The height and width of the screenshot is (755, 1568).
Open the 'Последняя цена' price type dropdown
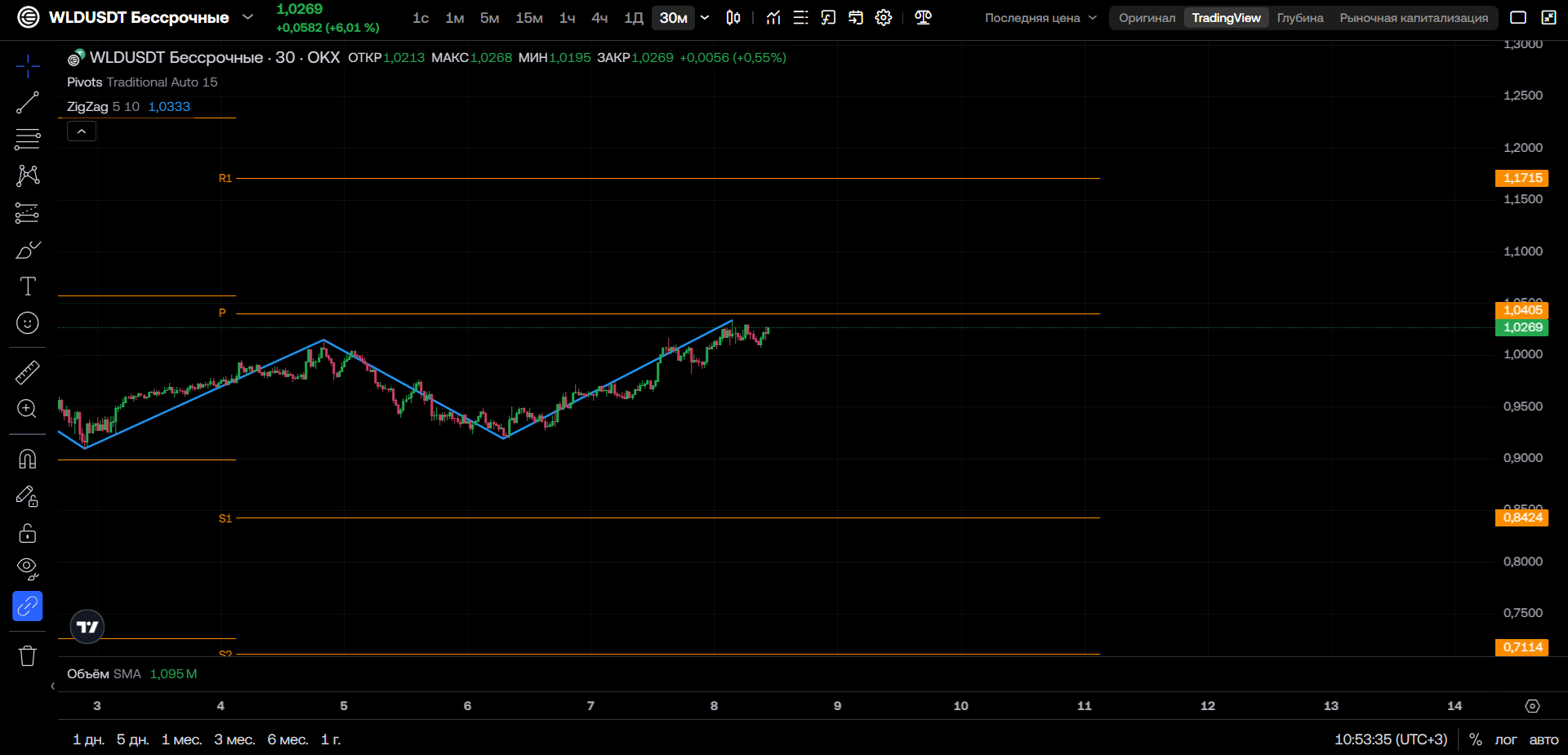tap(1040, 18)
